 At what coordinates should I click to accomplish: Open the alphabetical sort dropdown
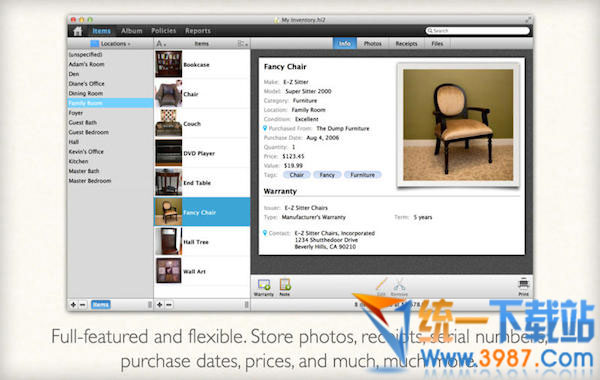pos(161,44)
